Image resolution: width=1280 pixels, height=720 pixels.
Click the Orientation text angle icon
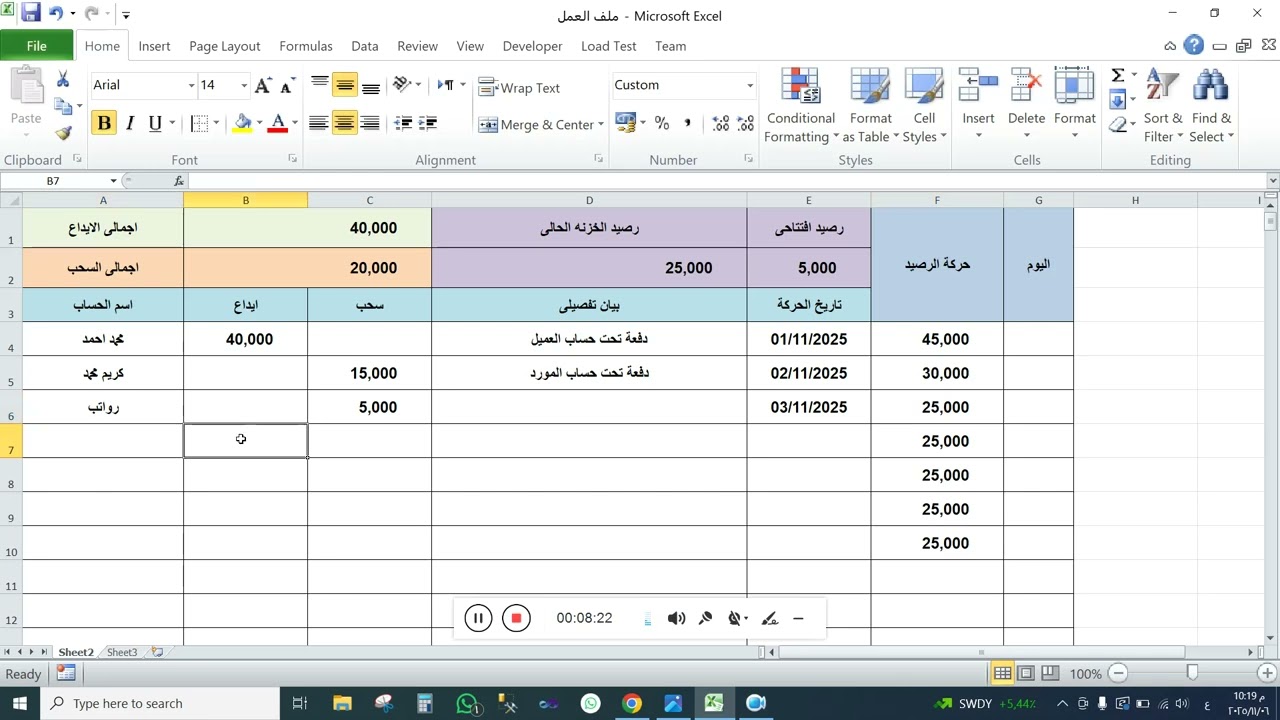(402, 85)
